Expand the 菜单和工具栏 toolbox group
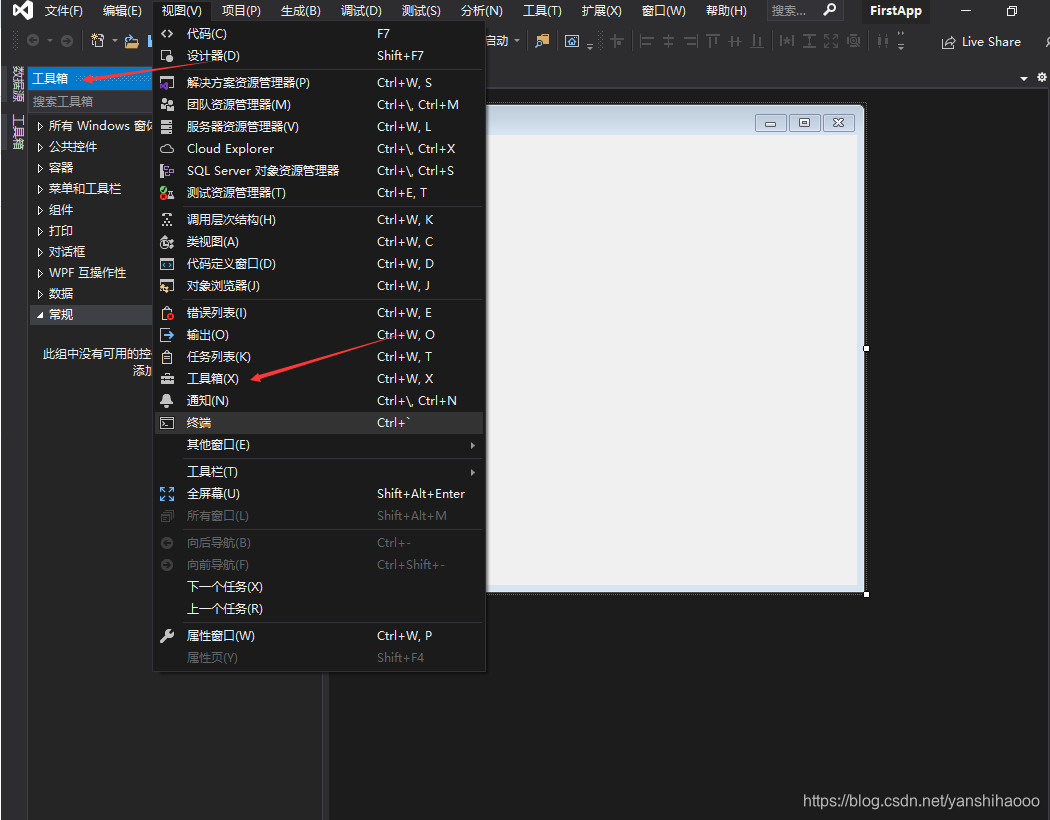Viewport: 1050px width, 820px height. click(x=40, y=189)
